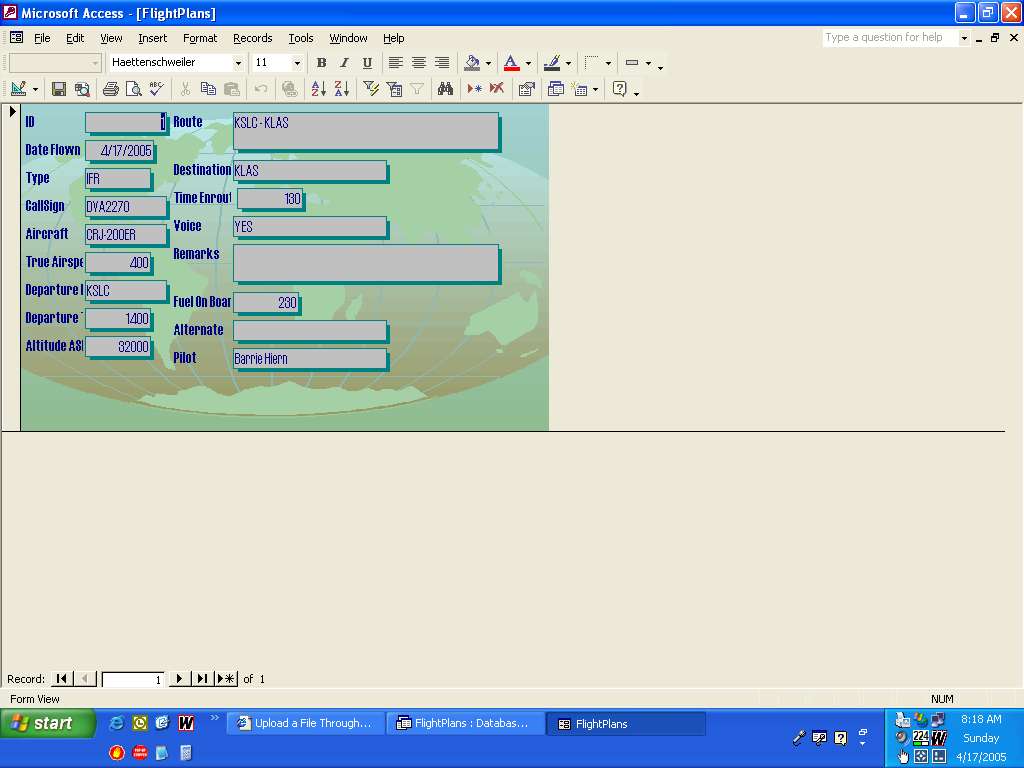The width and height of the screenshot is (1024, 768).
Task: Use Find to search records
Action: (x=444, y=89)
